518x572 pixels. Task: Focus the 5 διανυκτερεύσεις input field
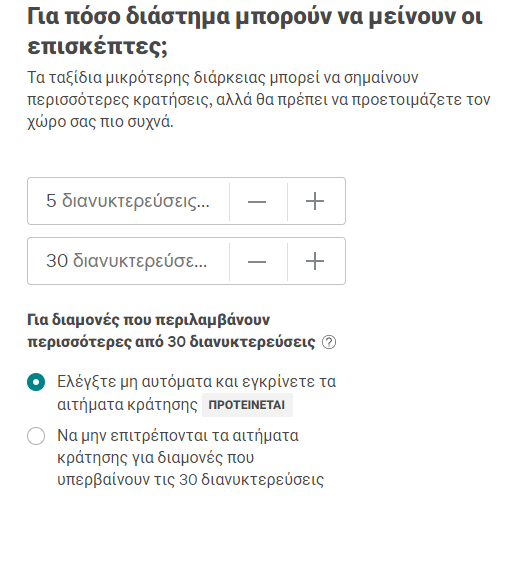pyautogui.click(x=128, y=201)
